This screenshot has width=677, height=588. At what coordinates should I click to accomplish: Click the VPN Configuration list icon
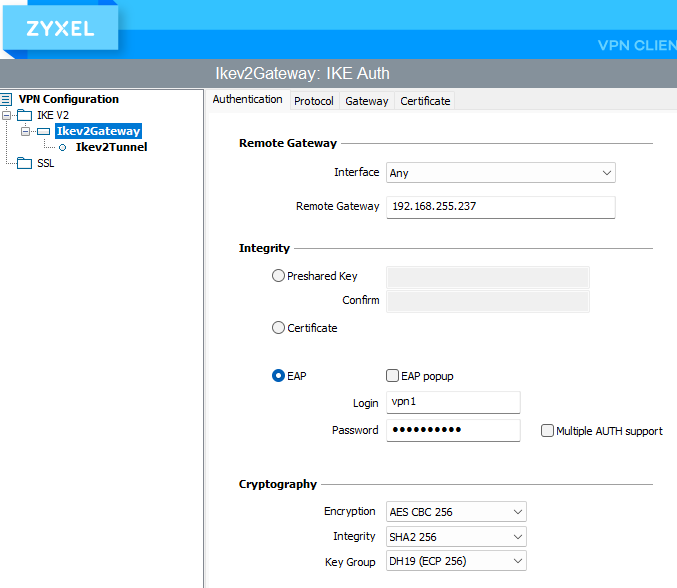click(6, 99)
